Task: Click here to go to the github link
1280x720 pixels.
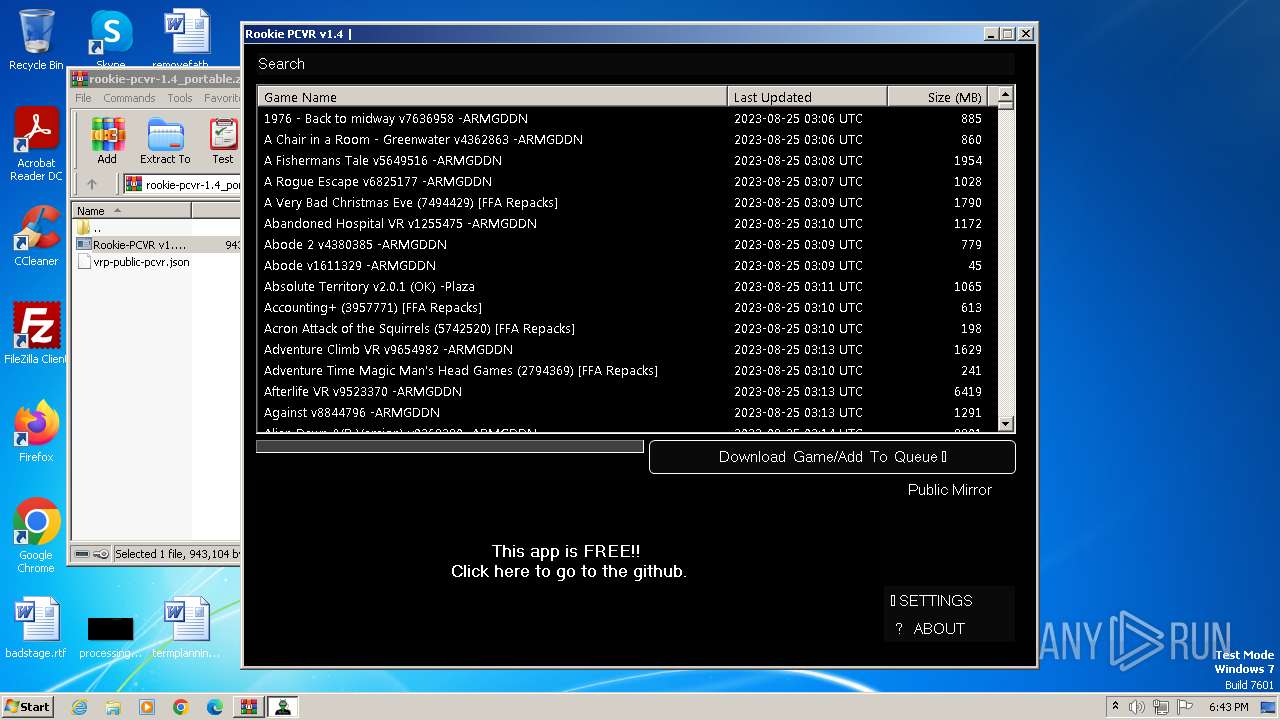Action: [x=568, y=572]
